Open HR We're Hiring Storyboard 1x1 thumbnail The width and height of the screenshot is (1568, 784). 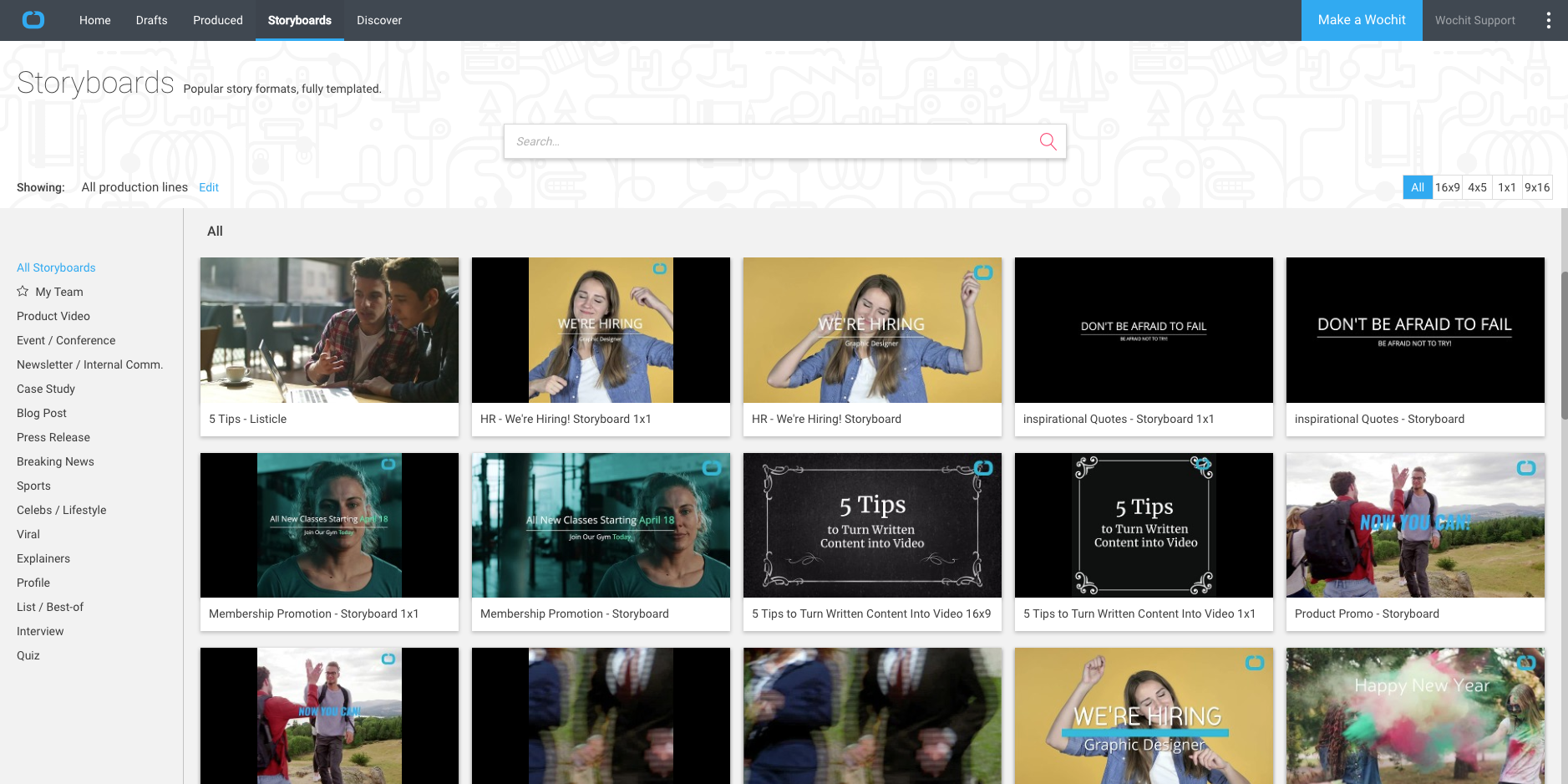point(601,330)
